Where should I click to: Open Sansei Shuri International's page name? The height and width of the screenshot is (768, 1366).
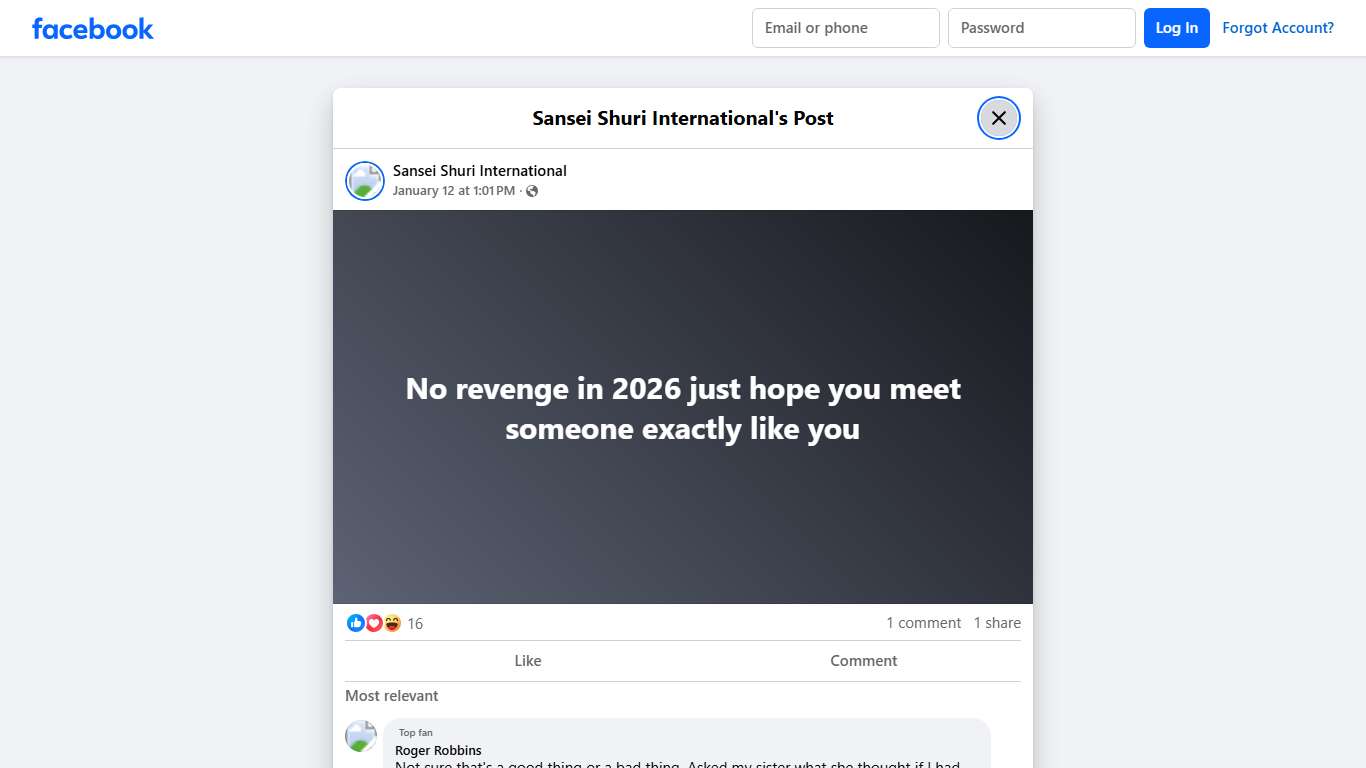point(479,170)
